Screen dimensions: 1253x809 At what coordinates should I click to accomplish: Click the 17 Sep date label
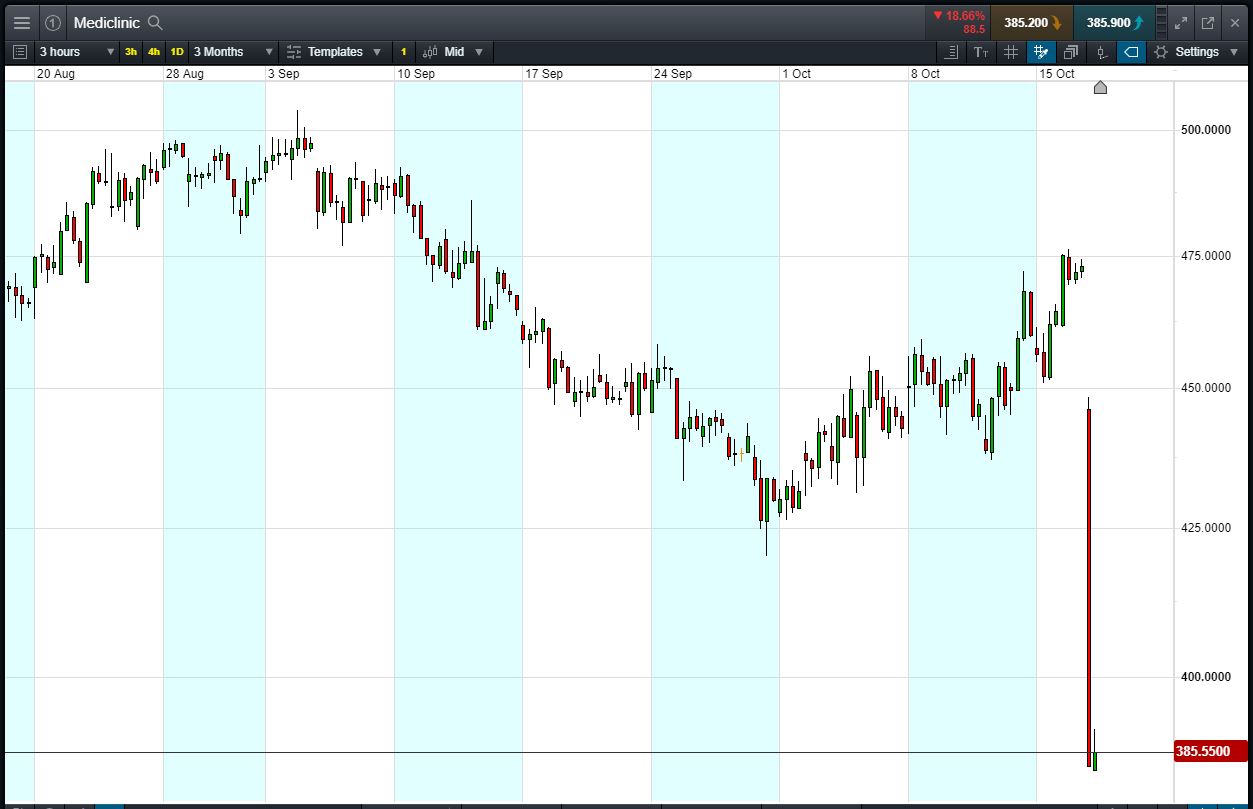(544, 74)
